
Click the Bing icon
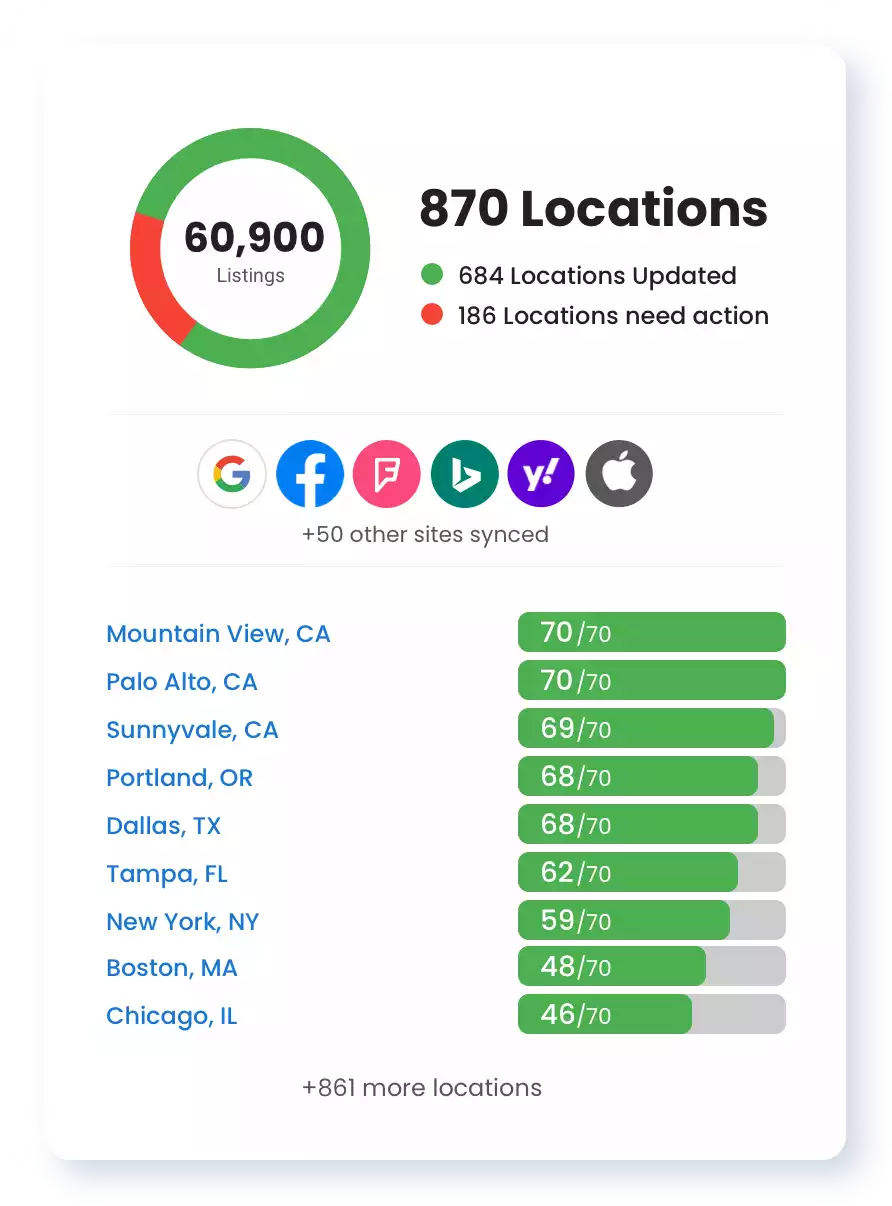click(464, 475)
